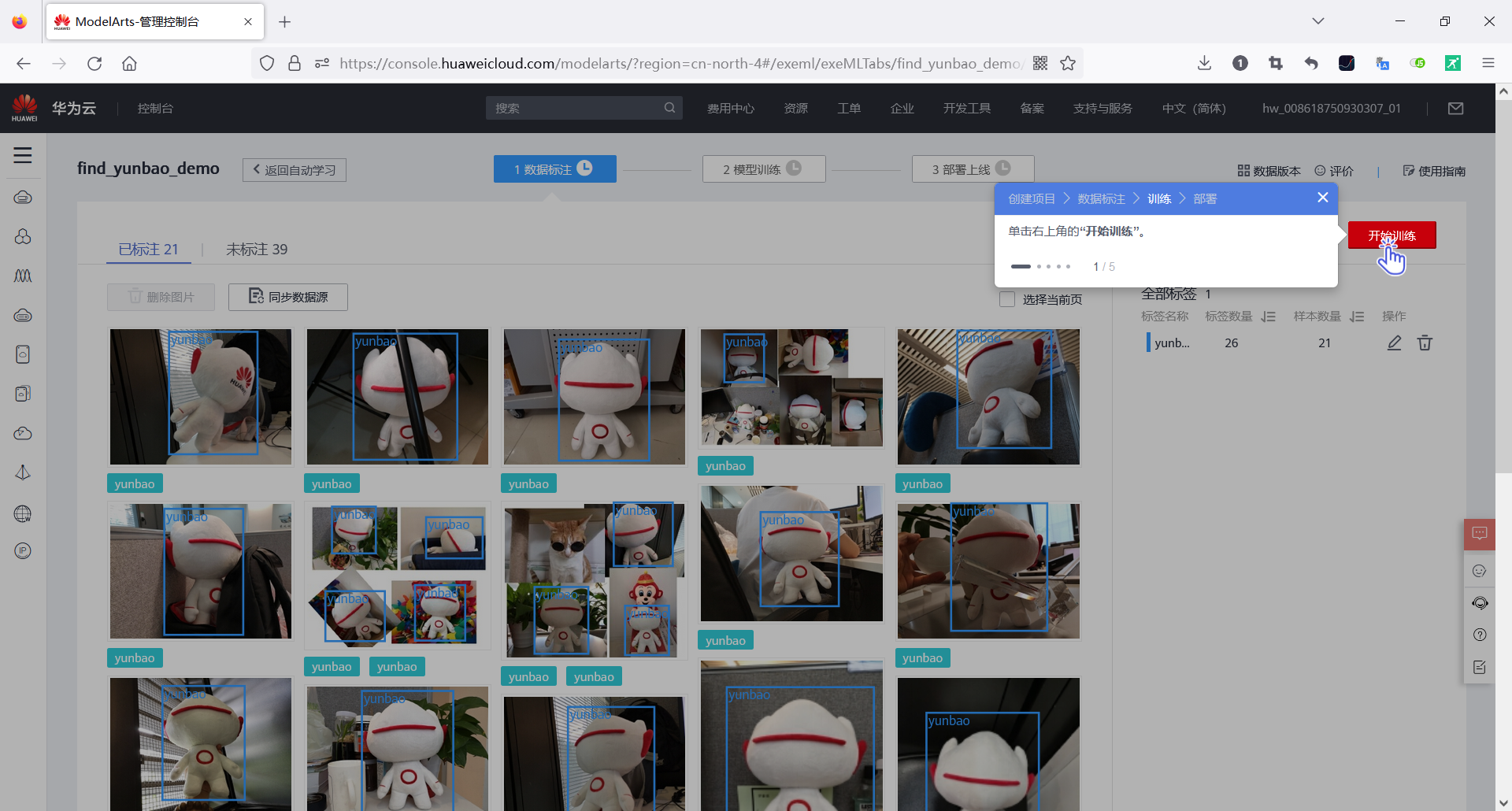Screen dimensions: 1512x811
Task: Open 数据版本 link
Action: (1269, 171)
